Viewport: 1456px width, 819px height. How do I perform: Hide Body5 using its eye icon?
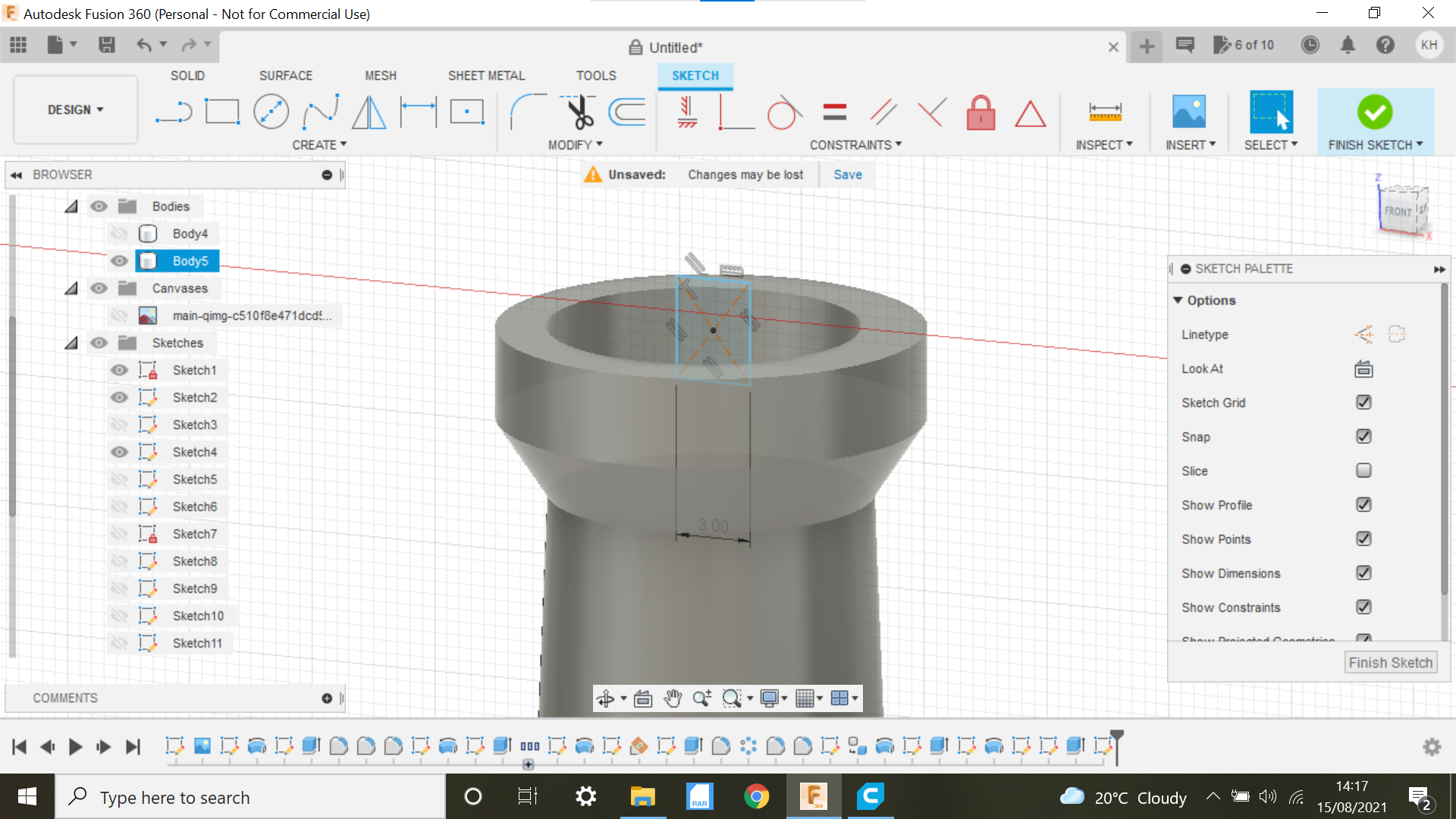tap(119, 261)
